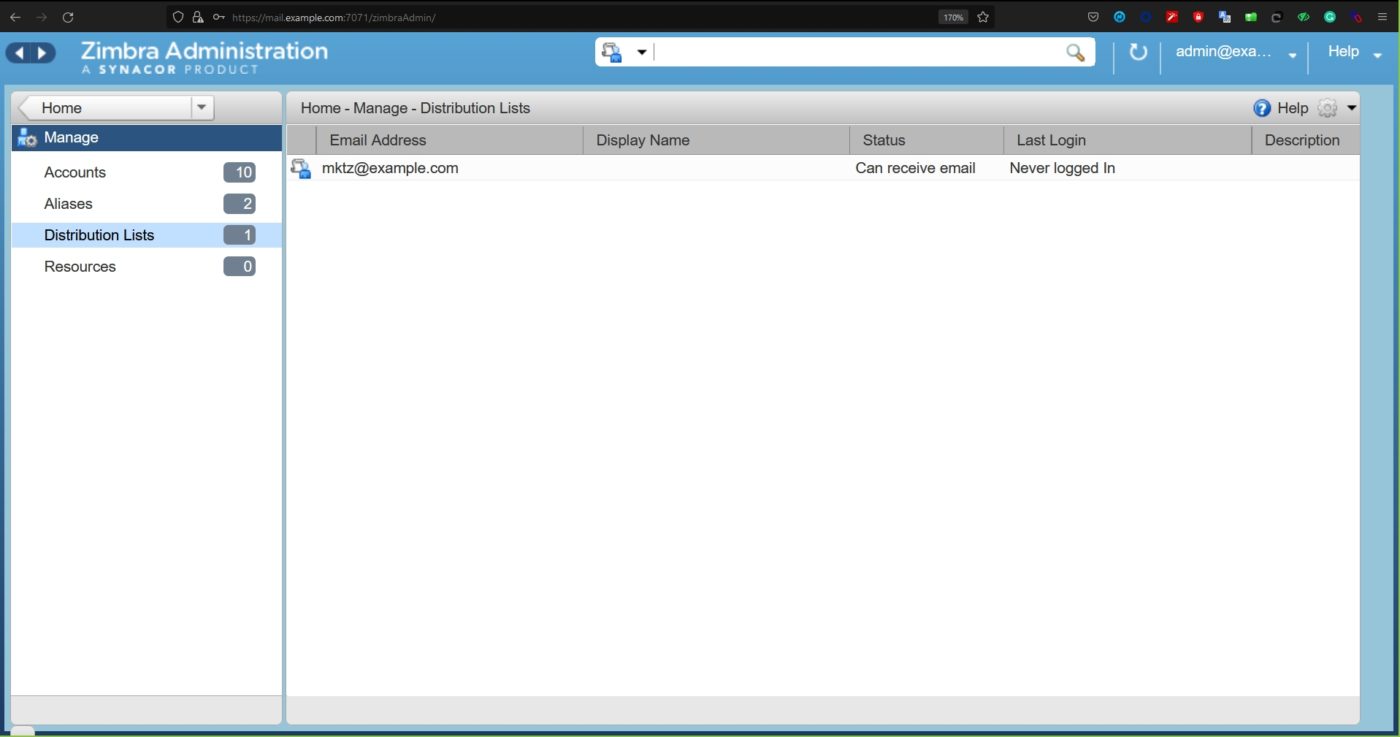Viewport: 1400px width, 737px height.
Task: Open the mktz@example.com distribution list
Action: [x=389, y=168]
